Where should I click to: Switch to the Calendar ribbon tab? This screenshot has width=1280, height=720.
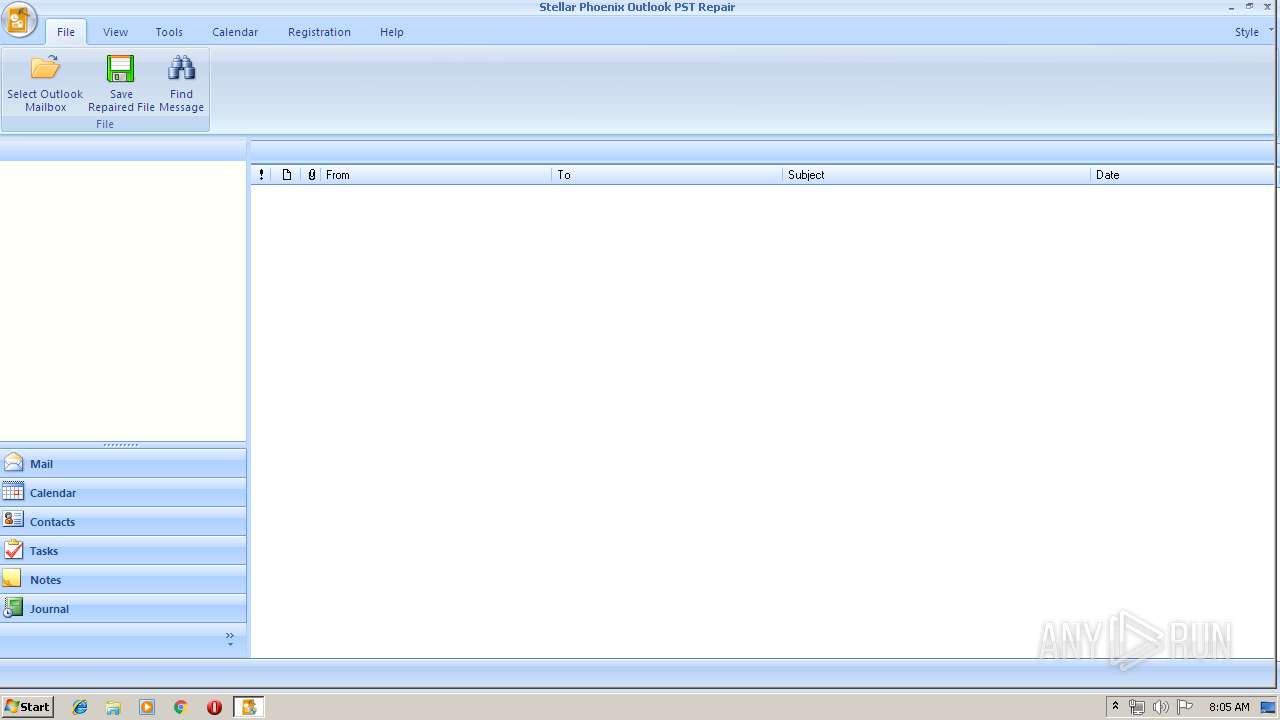(x=235, y=32)
